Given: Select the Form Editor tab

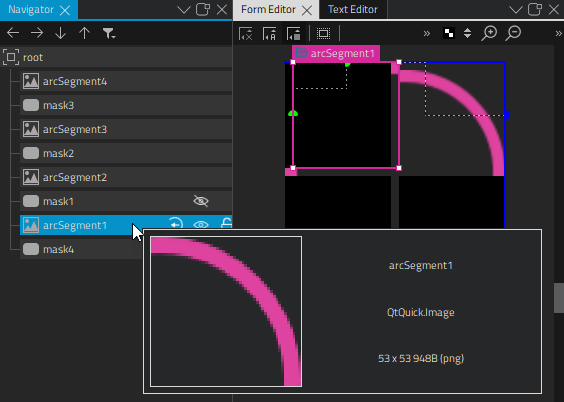Looking at the screenshot, I should click(268, 9).
